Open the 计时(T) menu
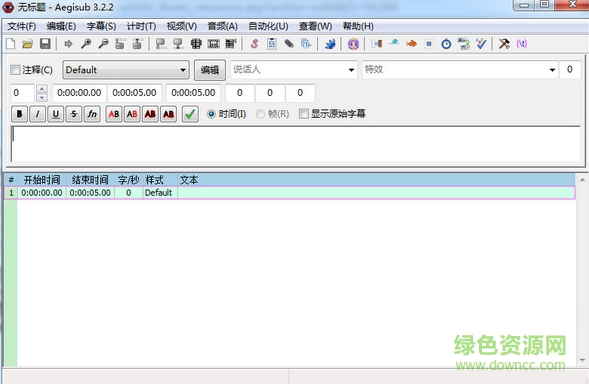The image size is (589, 384). [141, 26]
